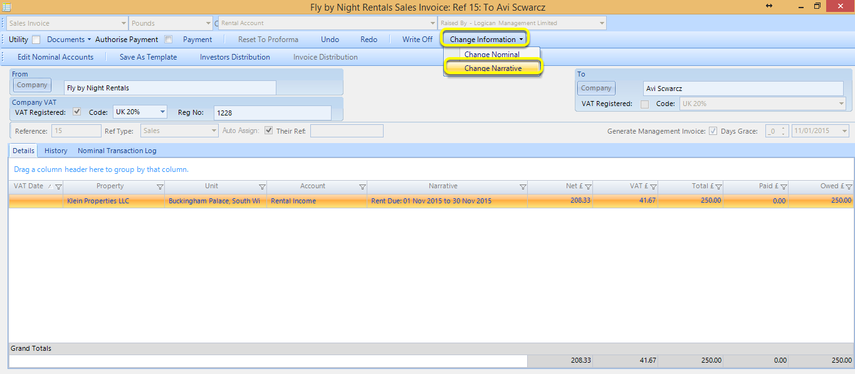855x374 pixels.
Task: Click the Undo button
Action: (330, 40)
